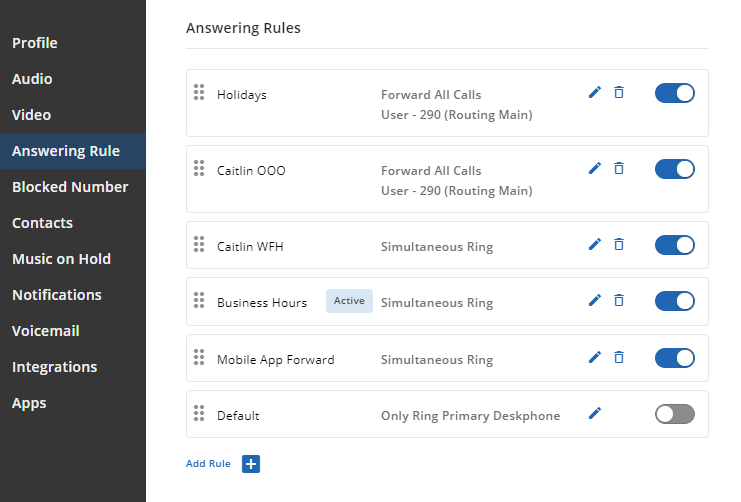Viewport: 741px width, 502px height.
Task: Enable the Default rule toggle
Action: [x=674, y=414]
